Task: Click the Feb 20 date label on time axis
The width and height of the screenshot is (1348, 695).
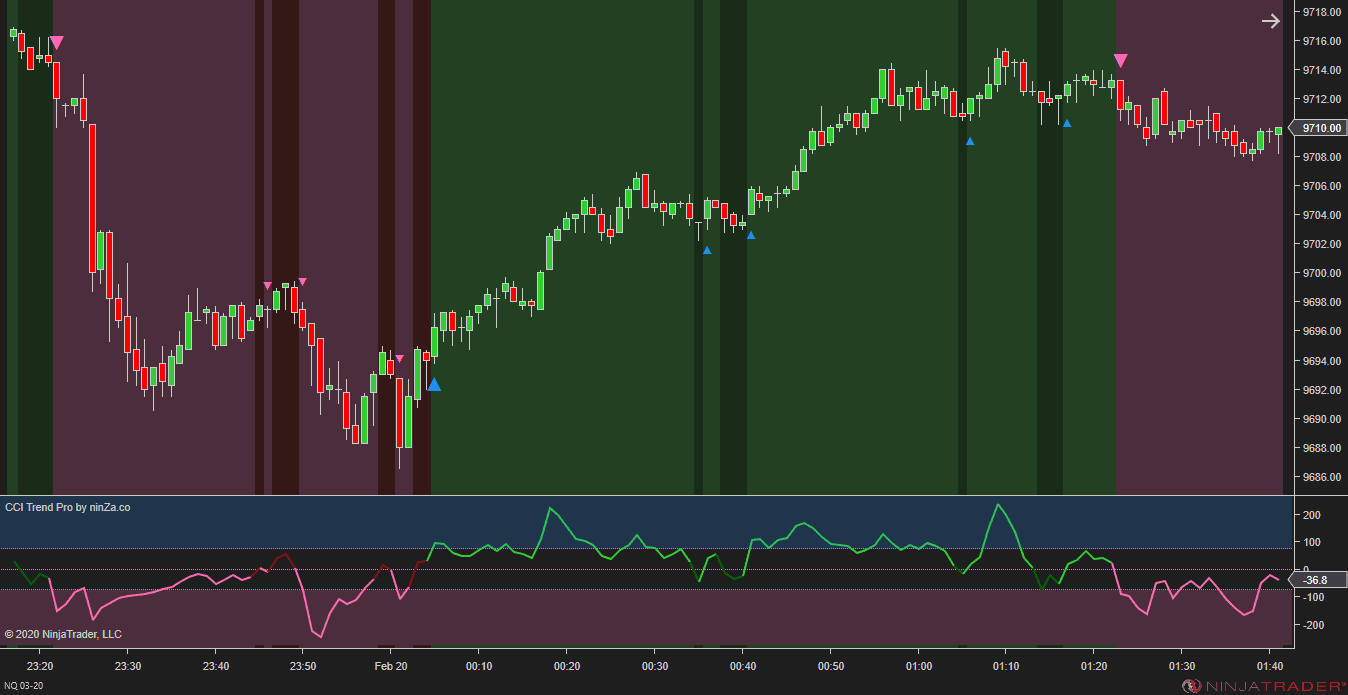Action: 391,666
